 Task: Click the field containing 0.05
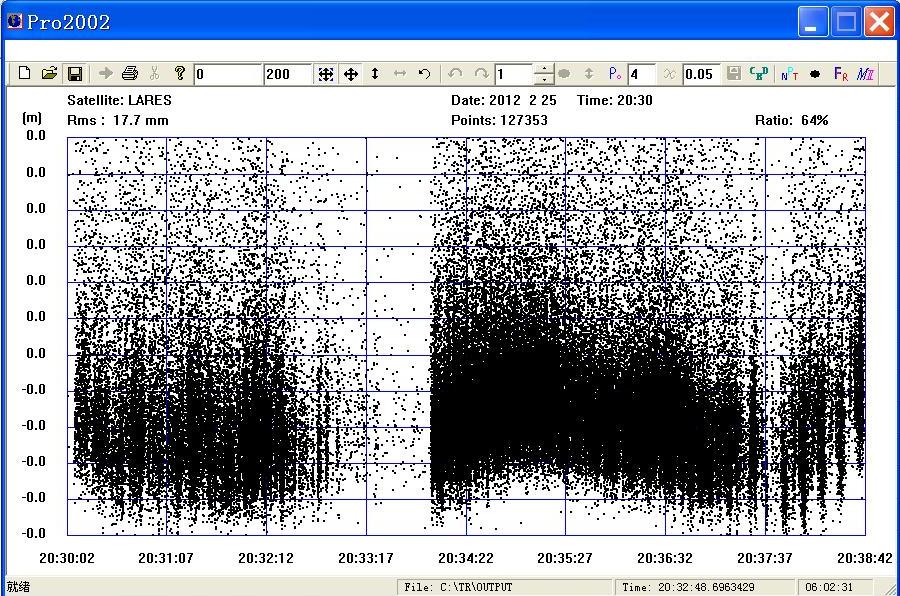click(x=701, y=74)
